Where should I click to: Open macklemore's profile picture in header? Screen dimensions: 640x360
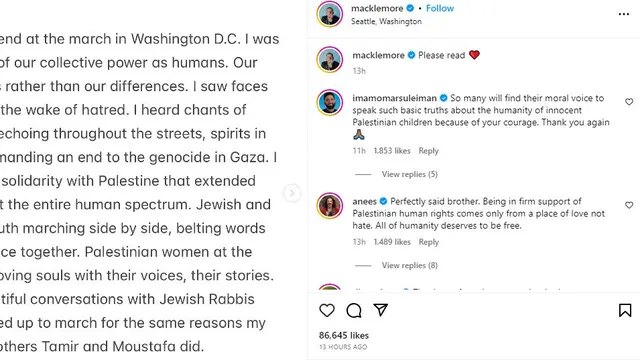coord(329,14)
